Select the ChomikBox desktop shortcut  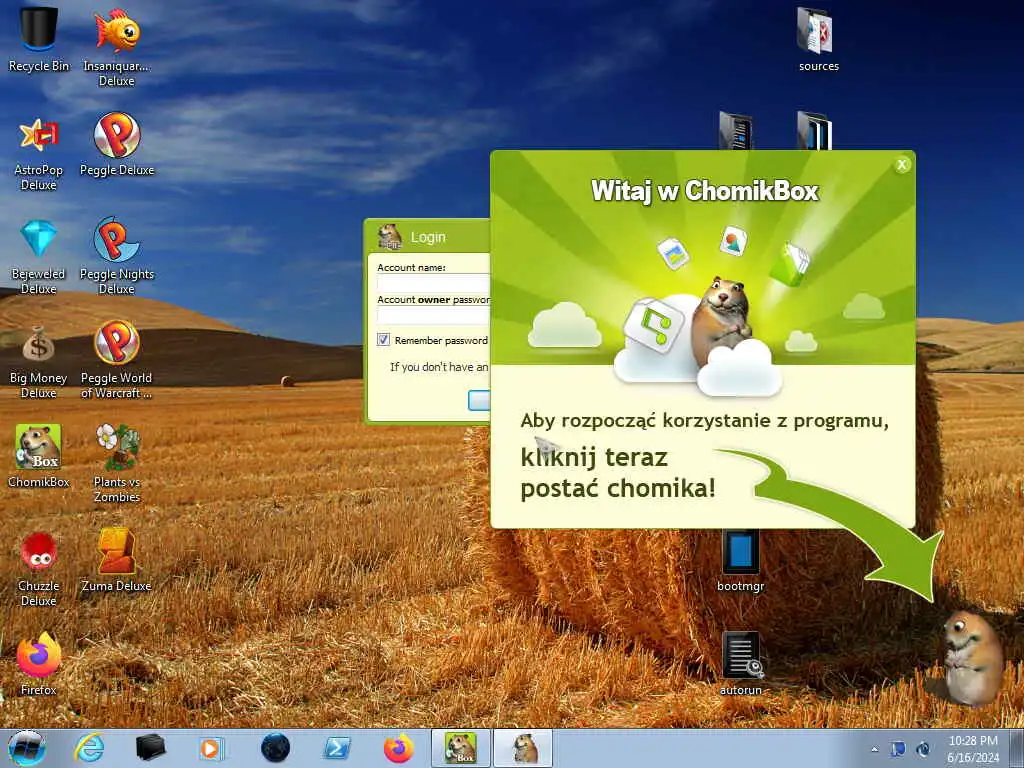pos(39,456)
